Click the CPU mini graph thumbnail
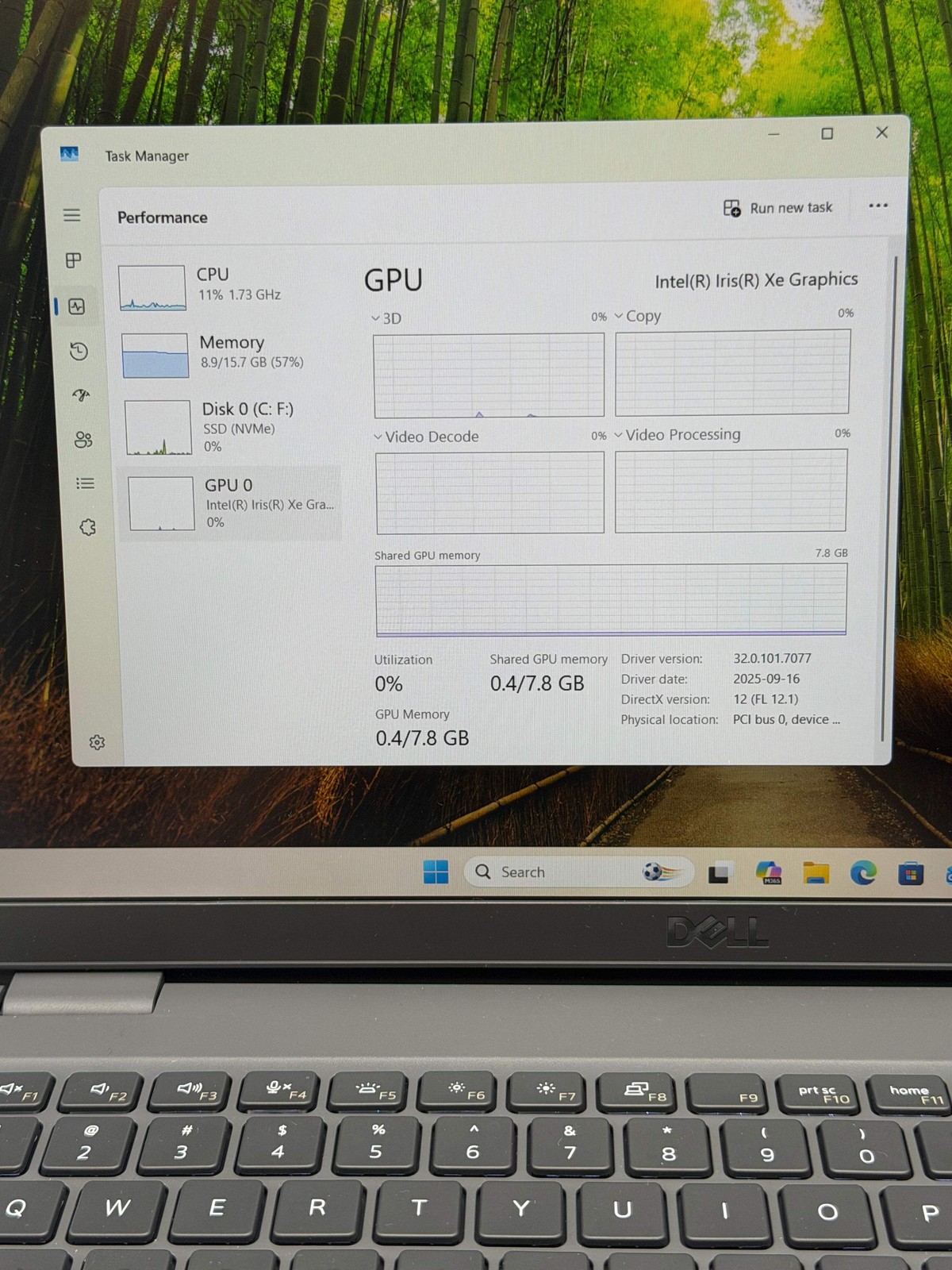Screen dimensions: 952x1270 [152, 287]
